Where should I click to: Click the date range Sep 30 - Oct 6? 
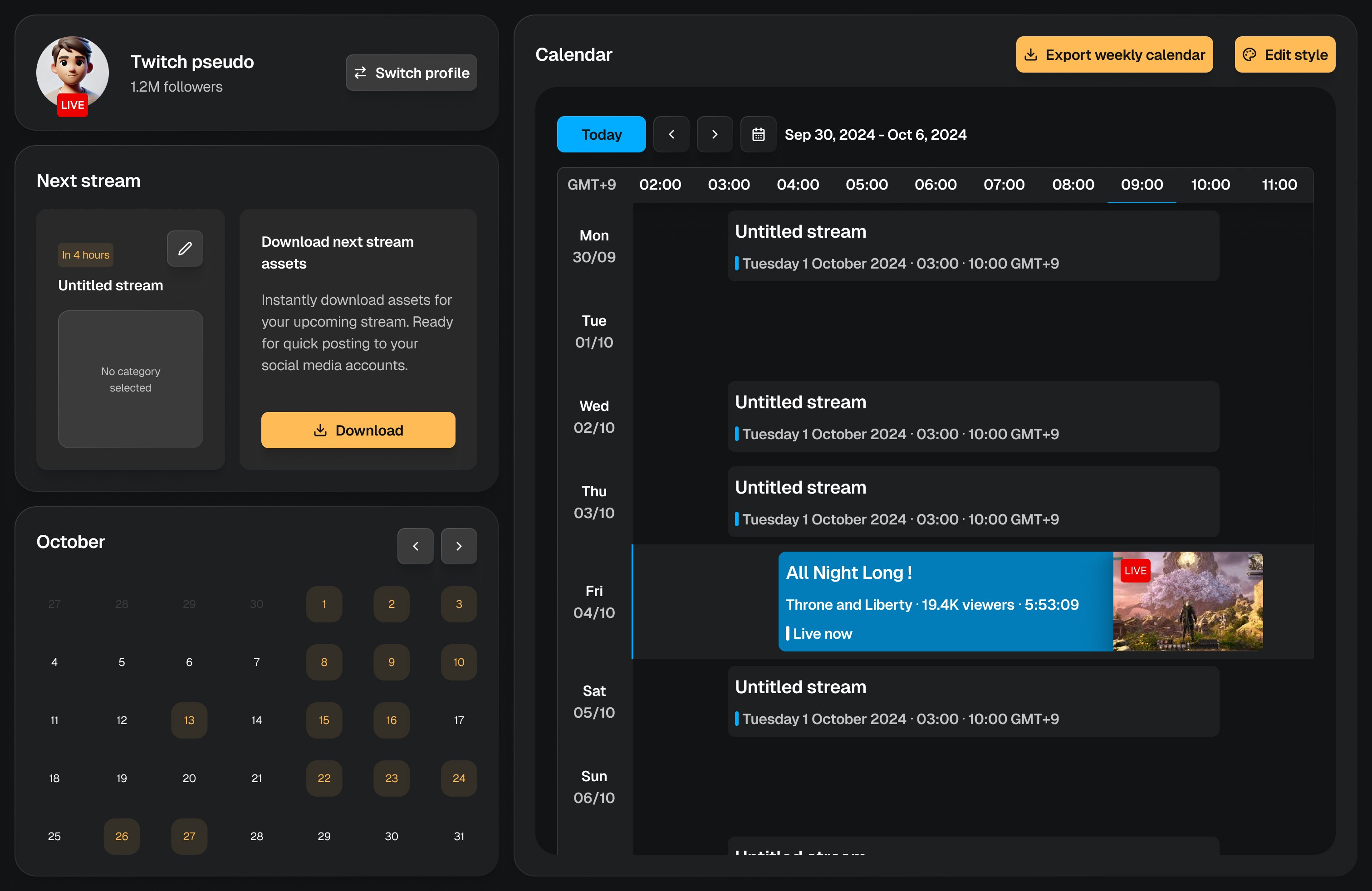[x=875, y=135]
